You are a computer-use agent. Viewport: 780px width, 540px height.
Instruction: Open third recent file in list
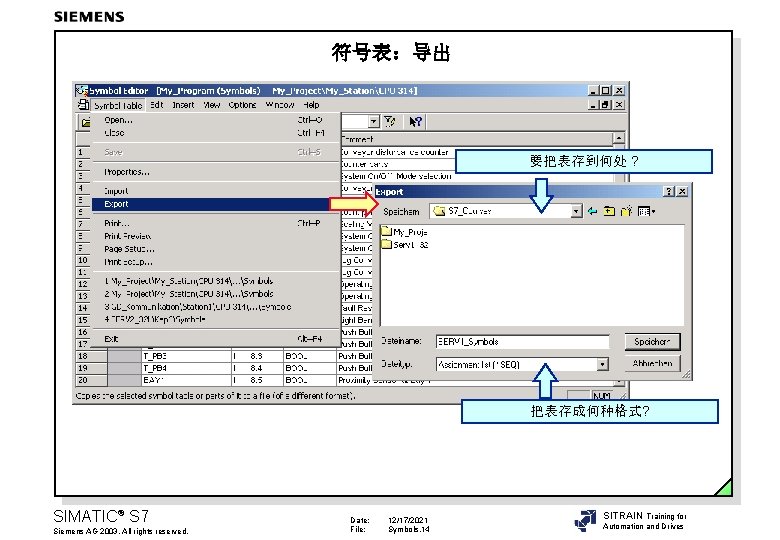[x=216, y=307]
